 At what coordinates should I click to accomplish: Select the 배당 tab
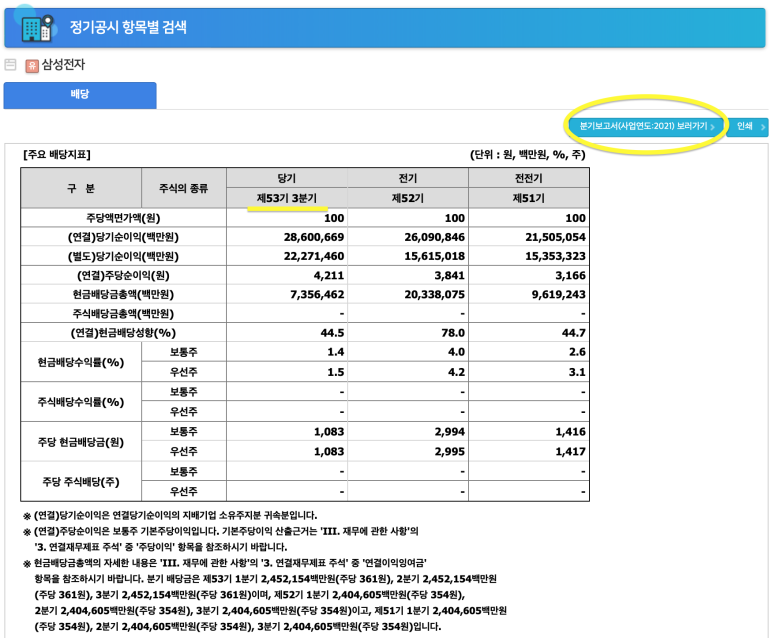pyautogui.click(x=80, y=95)
